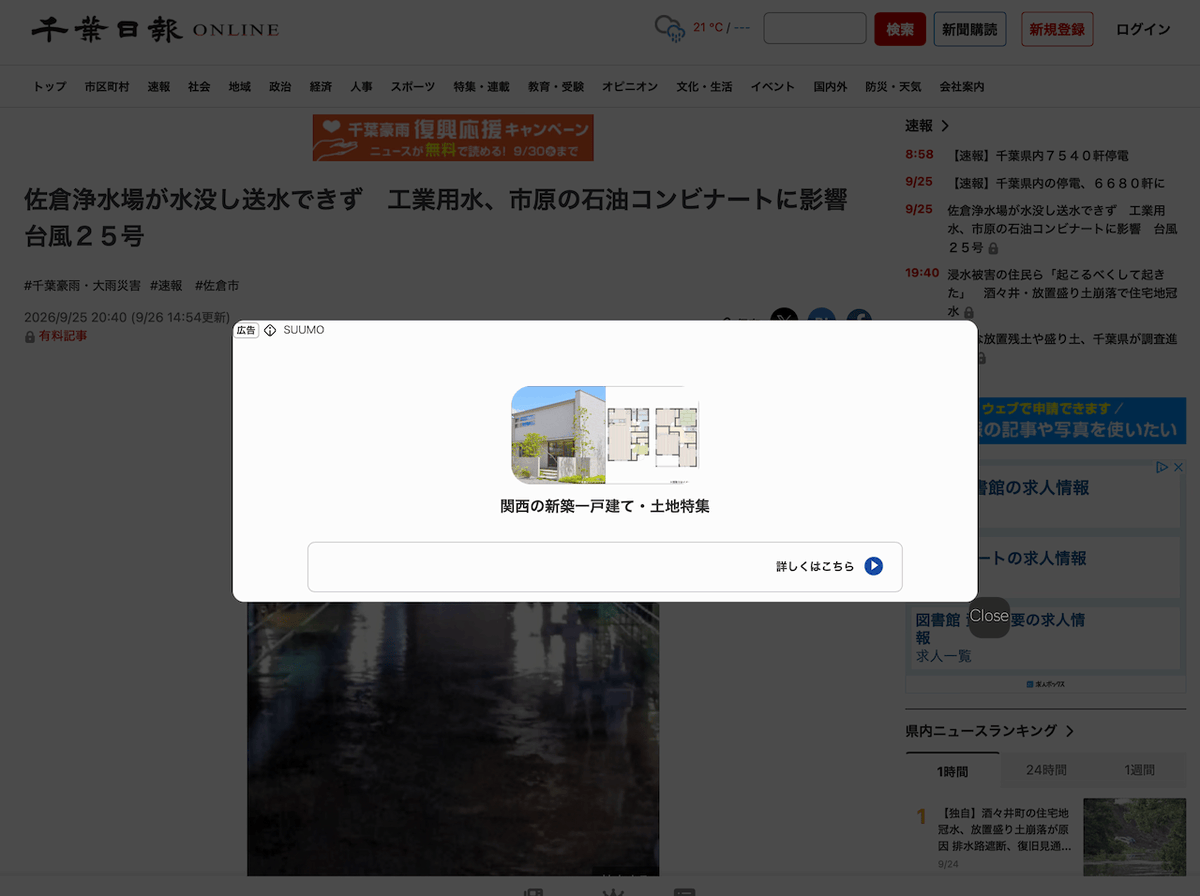
Task: Open 文化・生活 navigation item
Action: (704, 87)
